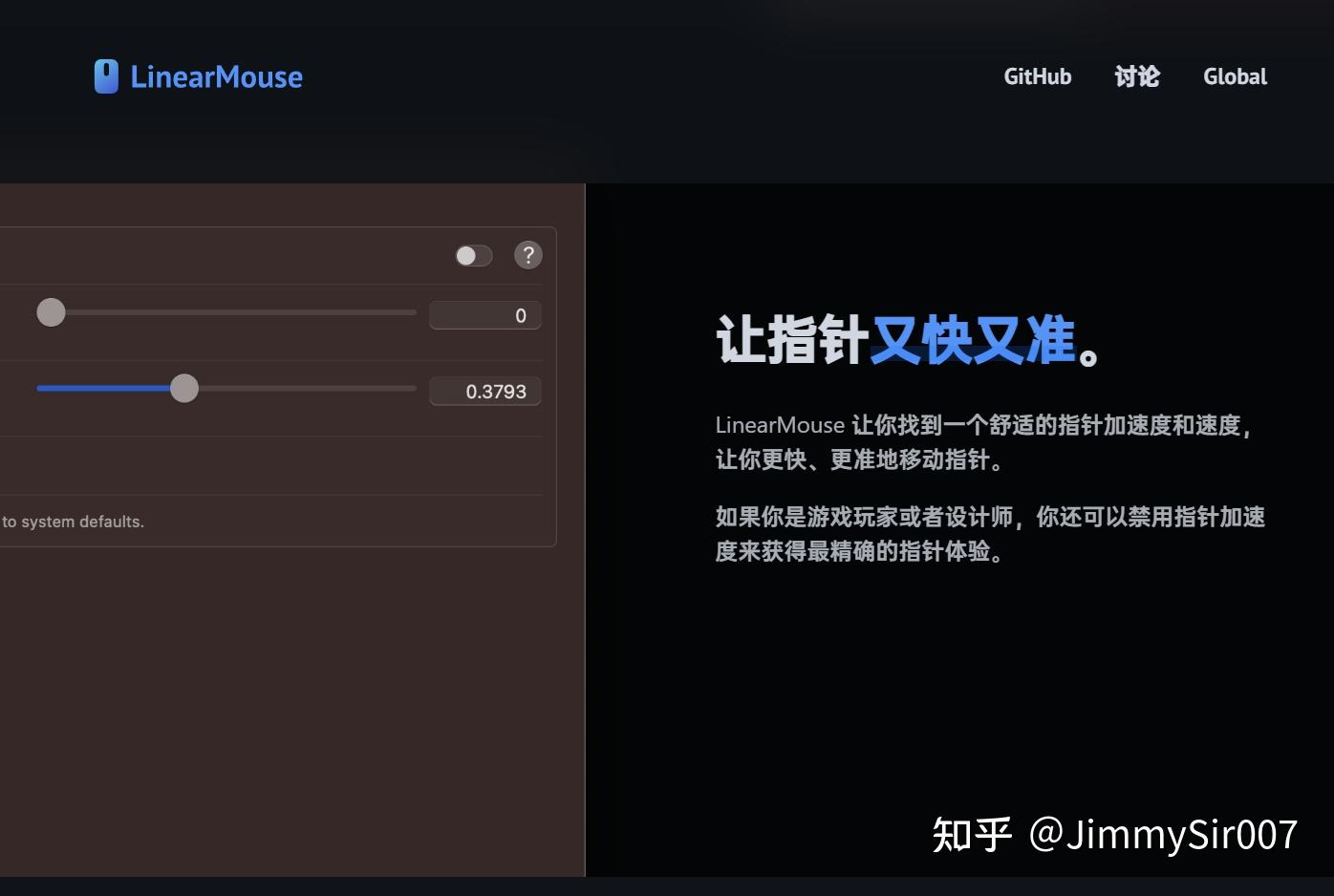Select Global from the top navigation
This screenshot has width=1334, height=896.
coord(1234,76)
